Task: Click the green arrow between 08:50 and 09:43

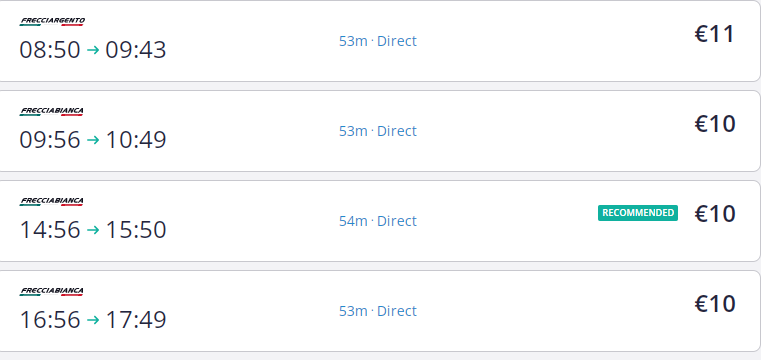Action: point(93,50)
